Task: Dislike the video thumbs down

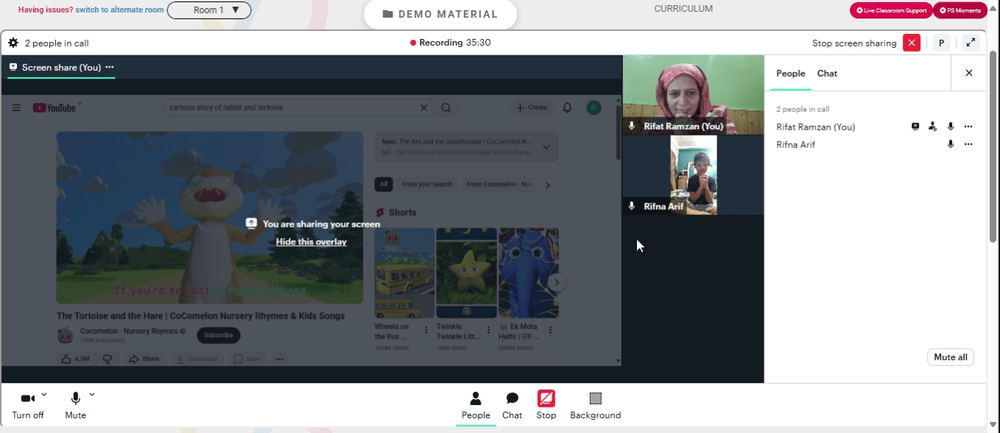Action: coord(107,359)
